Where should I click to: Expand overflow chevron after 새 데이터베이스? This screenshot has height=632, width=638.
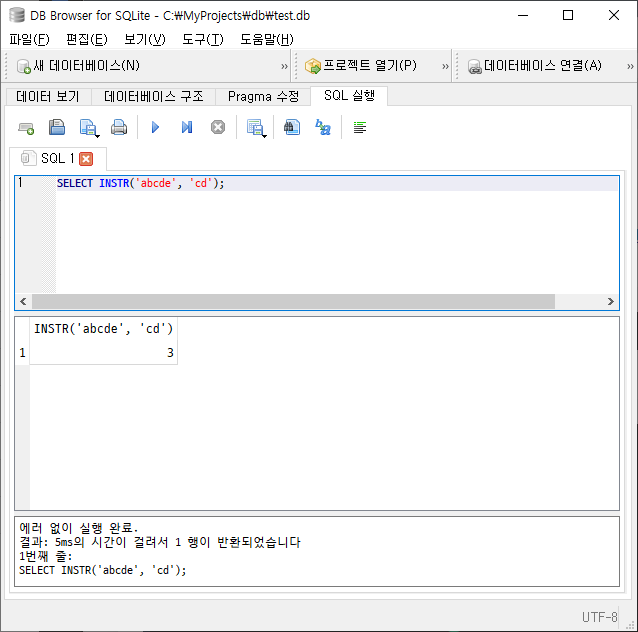pyautogui.click(x=284, y=66)
